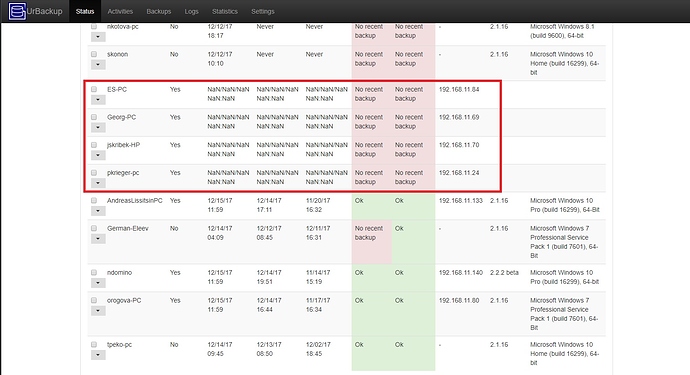Check the ES-PC row checkbox
Image resolution: width=690 pixels, height=375 pixels.
click(x=94, y=89)
